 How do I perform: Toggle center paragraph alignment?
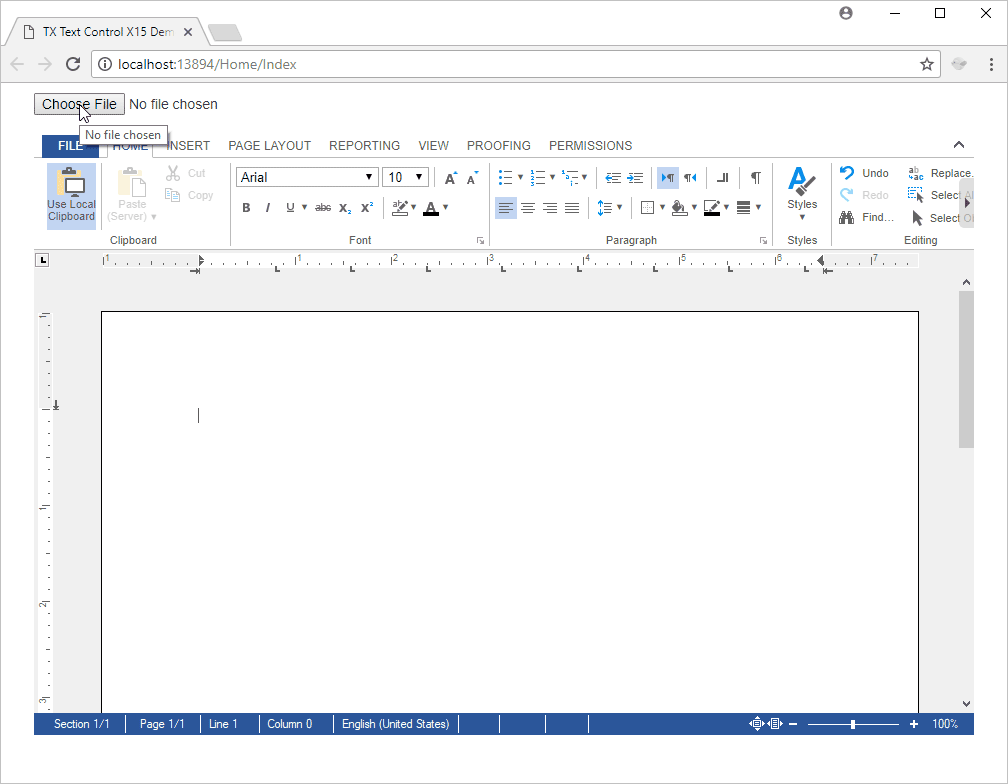click(x=528, y=208)
